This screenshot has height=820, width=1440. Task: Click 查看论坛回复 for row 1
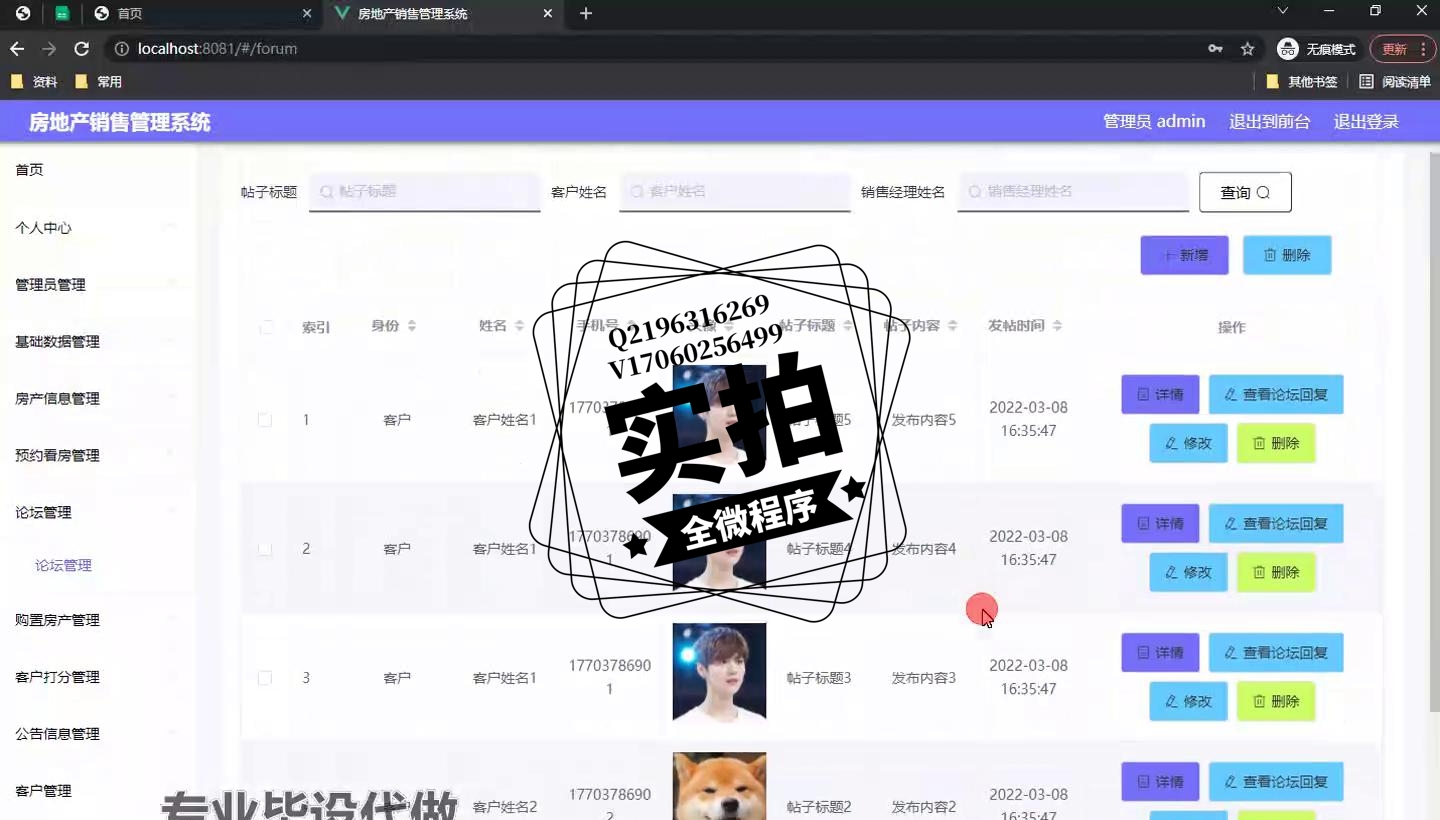(1276, 394)
